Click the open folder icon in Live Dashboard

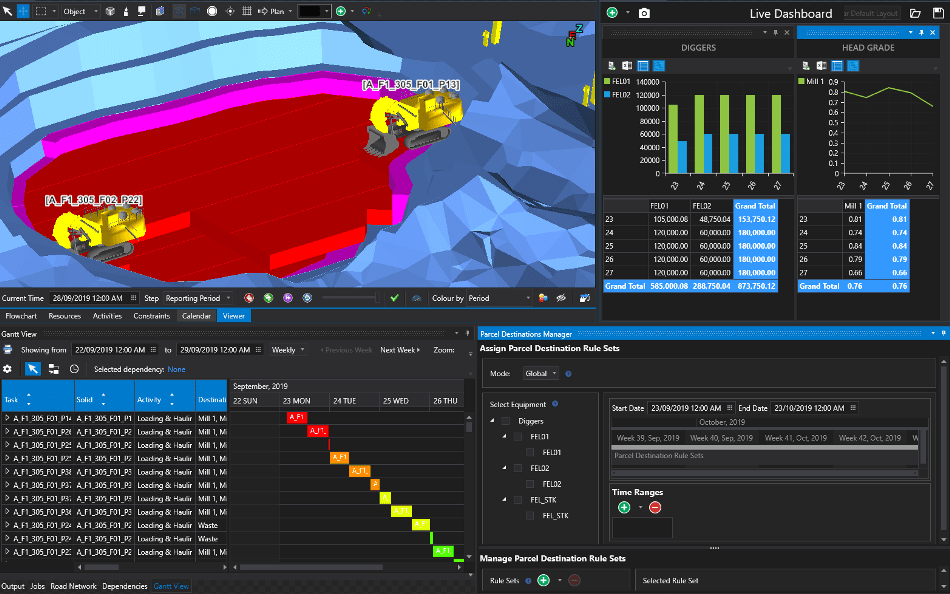[915, 13]
